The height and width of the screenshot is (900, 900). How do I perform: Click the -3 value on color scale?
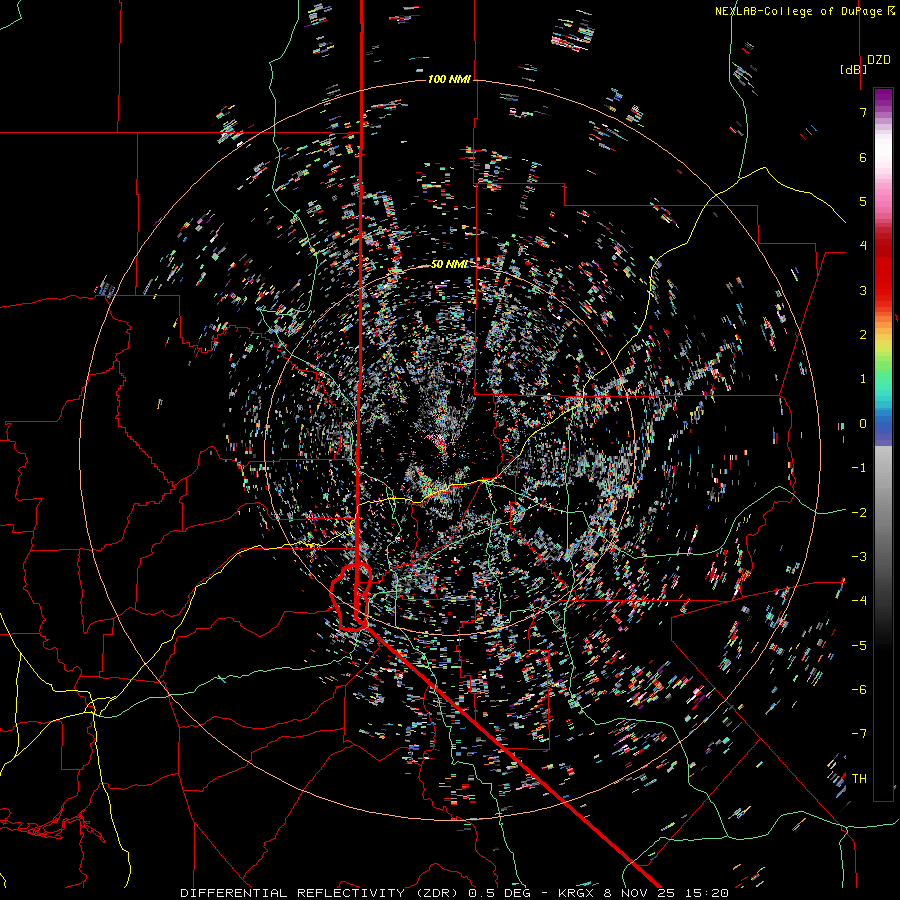859,557
